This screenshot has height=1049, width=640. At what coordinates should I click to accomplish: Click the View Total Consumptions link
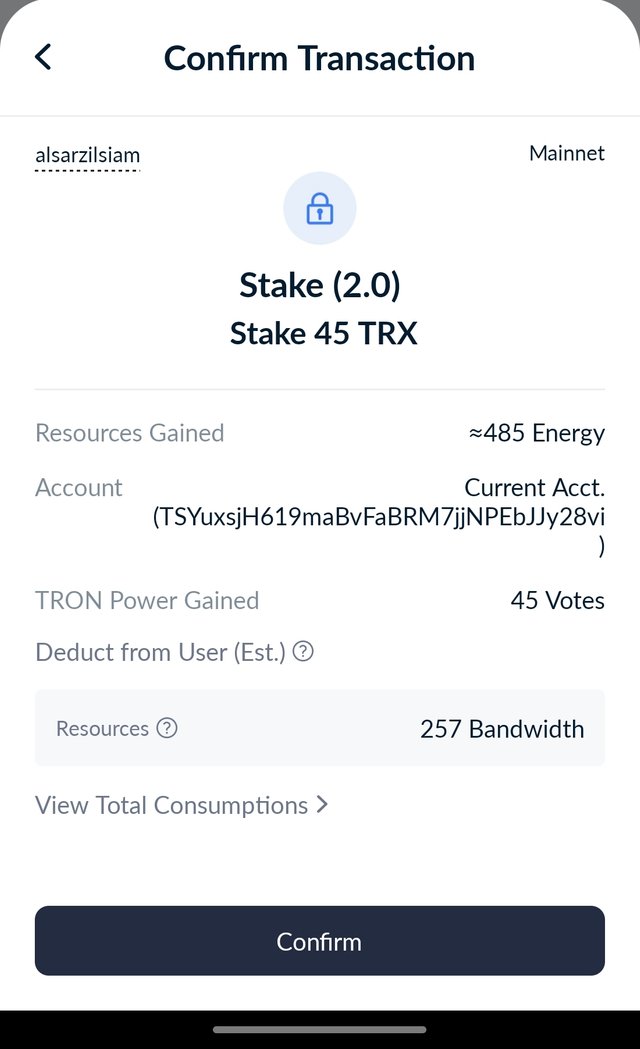click(x=172, y=805)
